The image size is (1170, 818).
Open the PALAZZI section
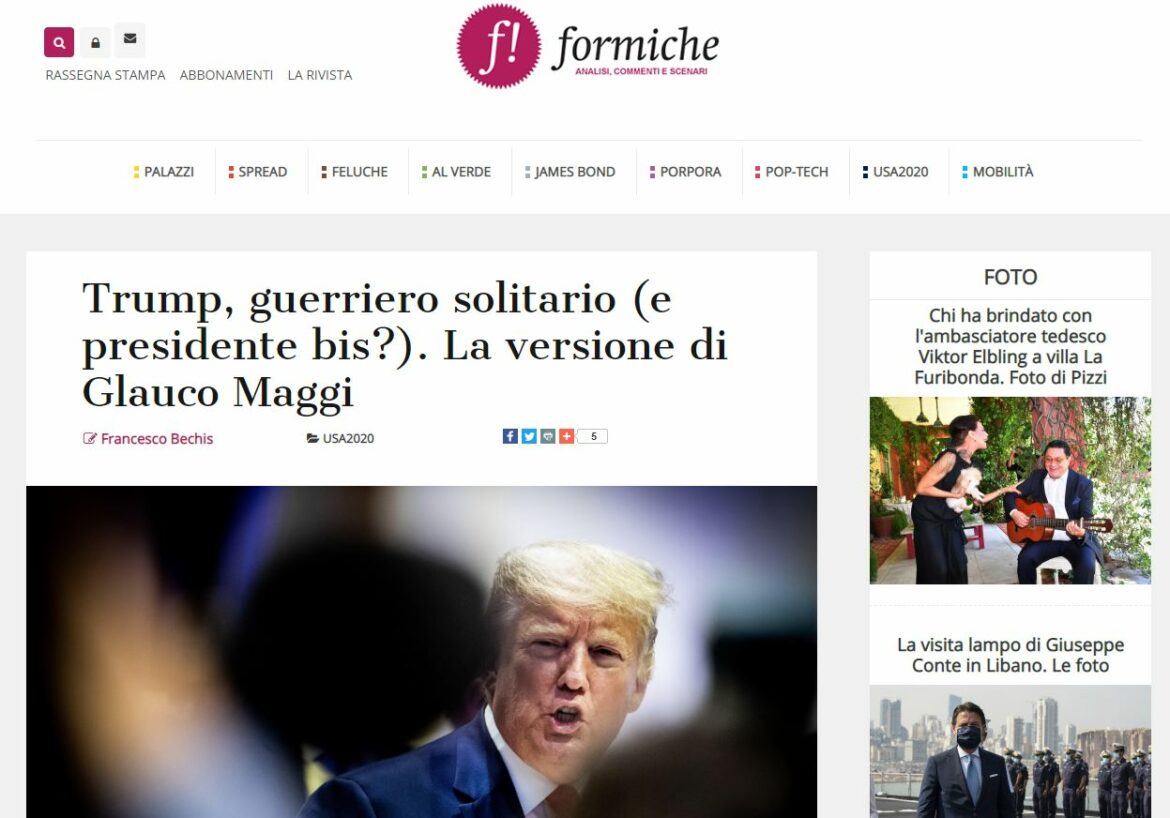[x=163, y=172]
